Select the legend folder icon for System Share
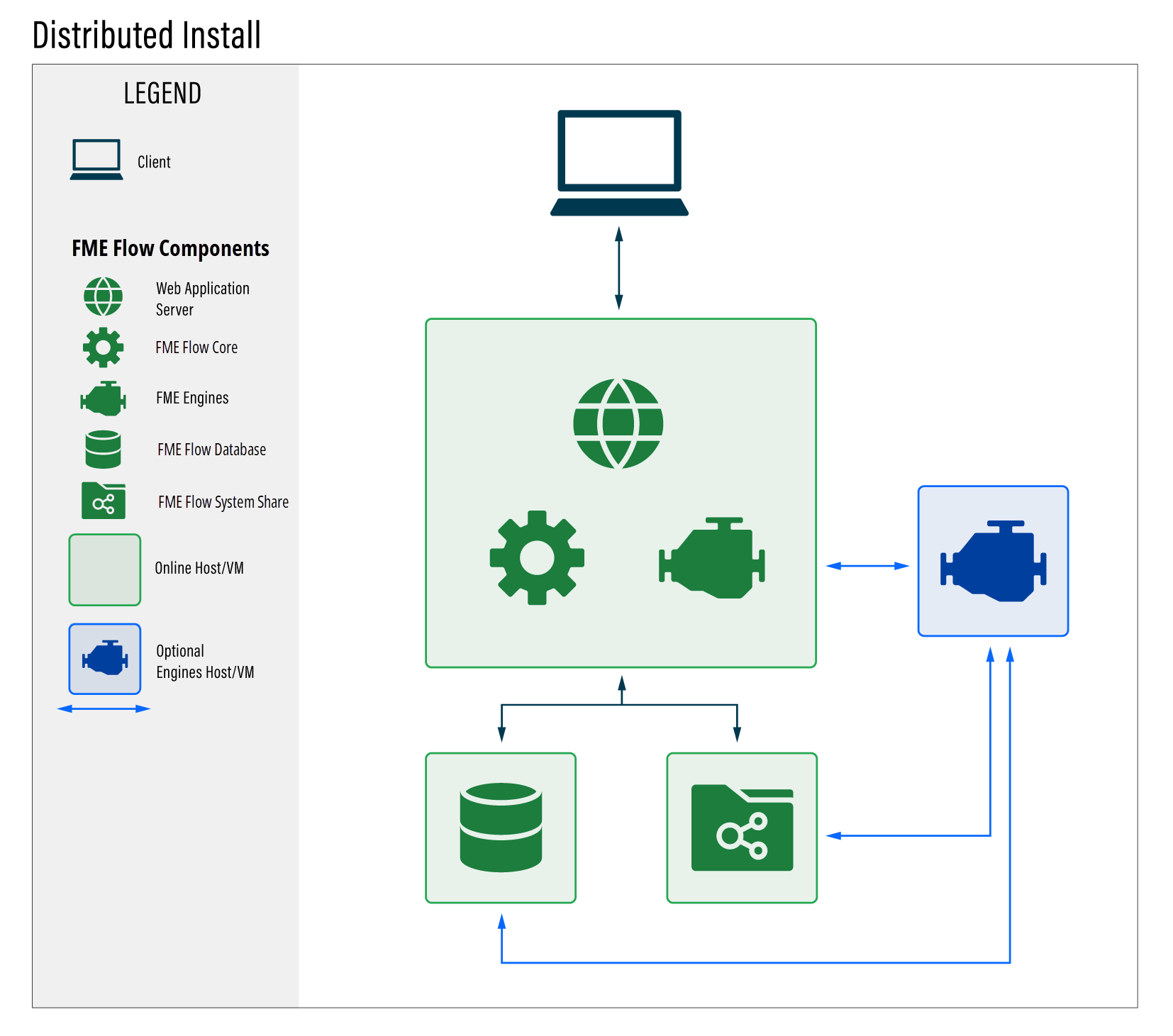The image size is (1173, 1036). tap(104, 501)
